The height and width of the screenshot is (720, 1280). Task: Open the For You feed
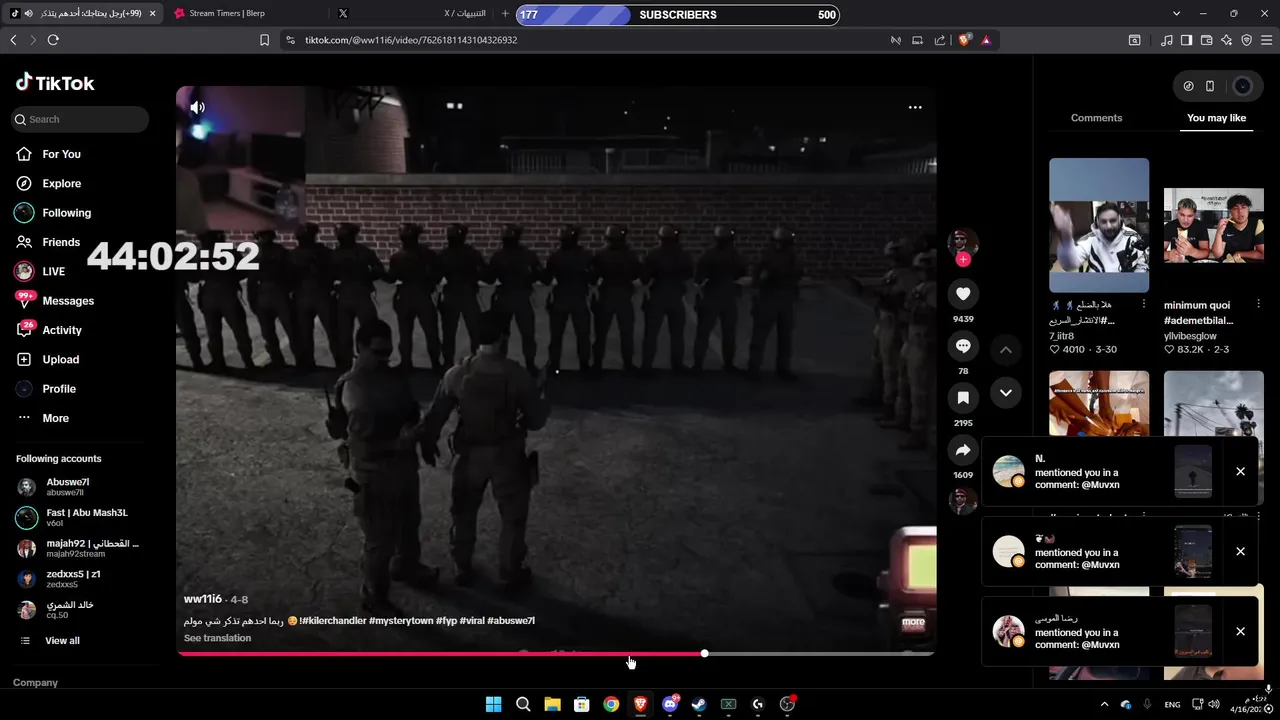pos(48,154)
